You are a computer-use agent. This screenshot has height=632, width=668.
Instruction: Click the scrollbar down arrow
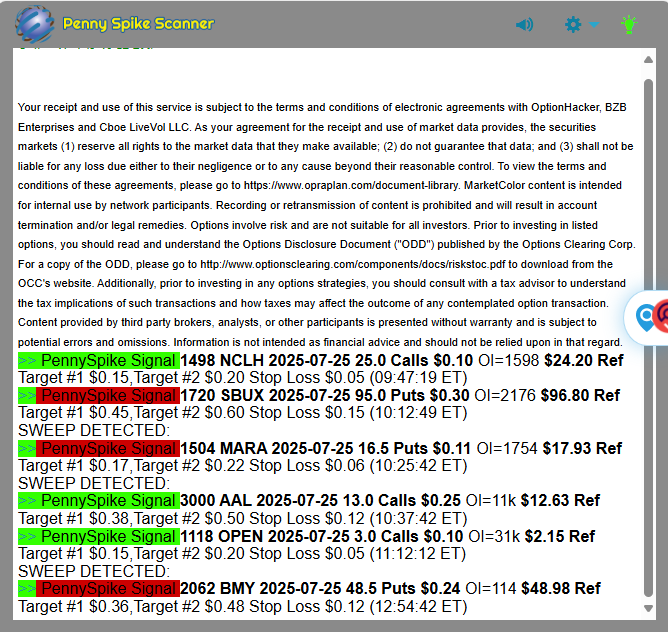[x=648, y=608]
